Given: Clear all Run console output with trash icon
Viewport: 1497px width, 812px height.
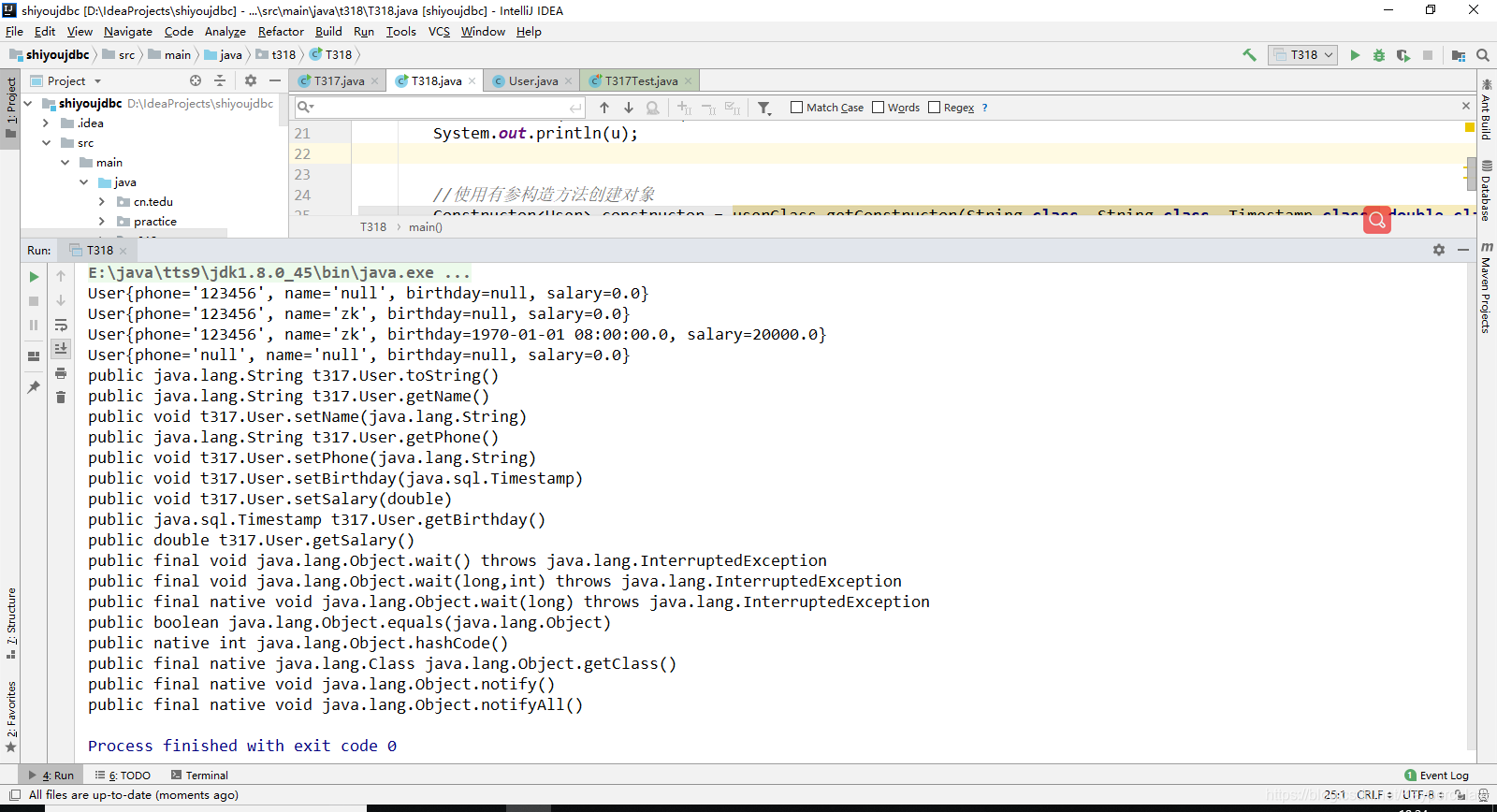Looking at the screenshot, I should tap(61, 398).
